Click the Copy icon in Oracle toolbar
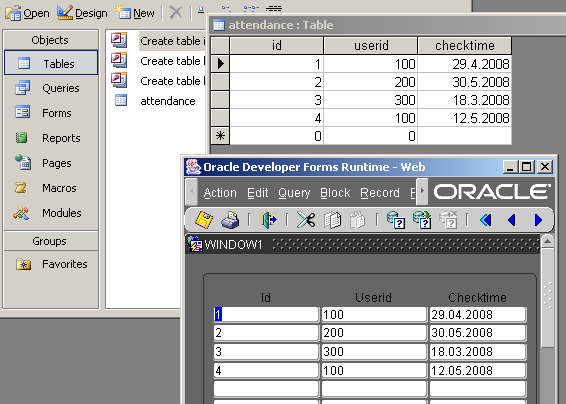The image size is (566, 404). tap(332, 220)
